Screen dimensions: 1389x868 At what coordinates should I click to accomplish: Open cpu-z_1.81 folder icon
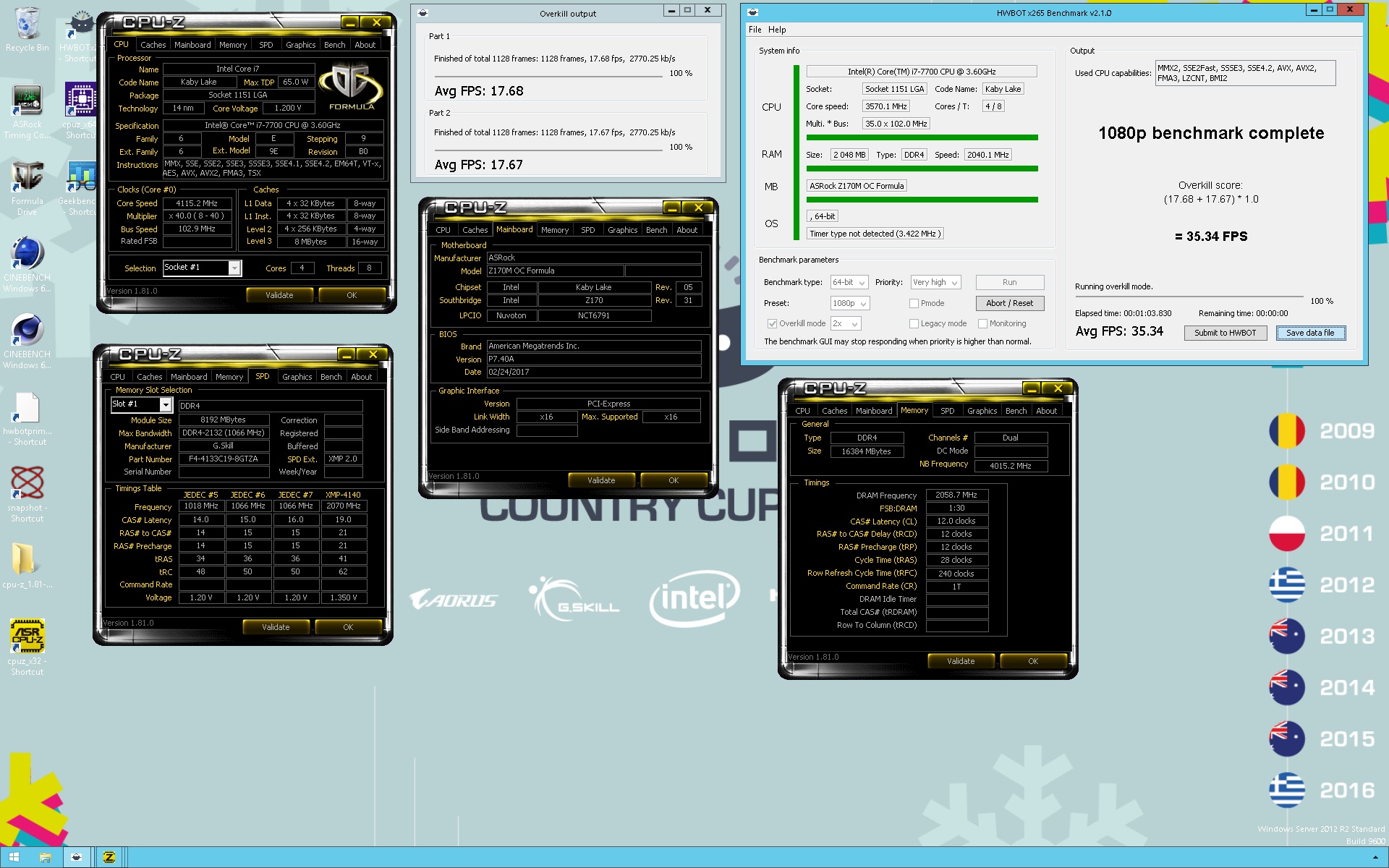click(27, 566)
